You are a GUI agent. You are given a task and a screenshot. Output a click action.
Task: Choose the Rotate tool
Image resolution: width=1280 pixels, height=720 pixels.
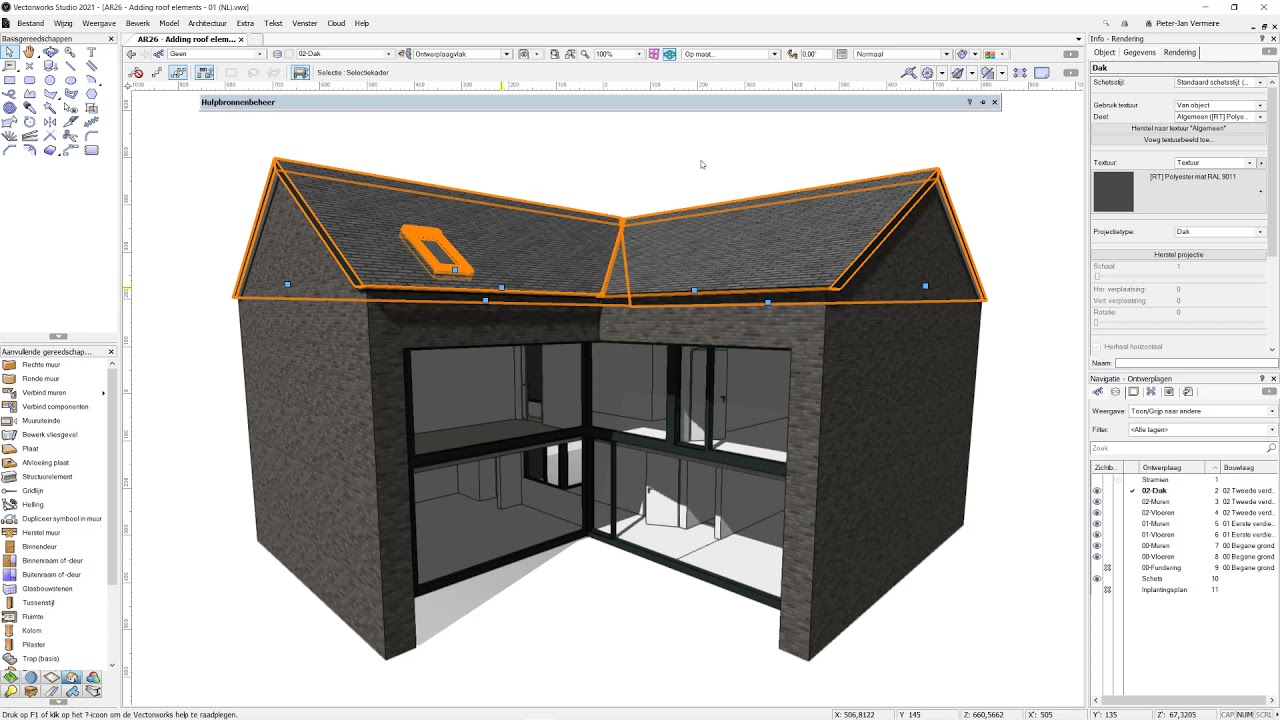29,122
